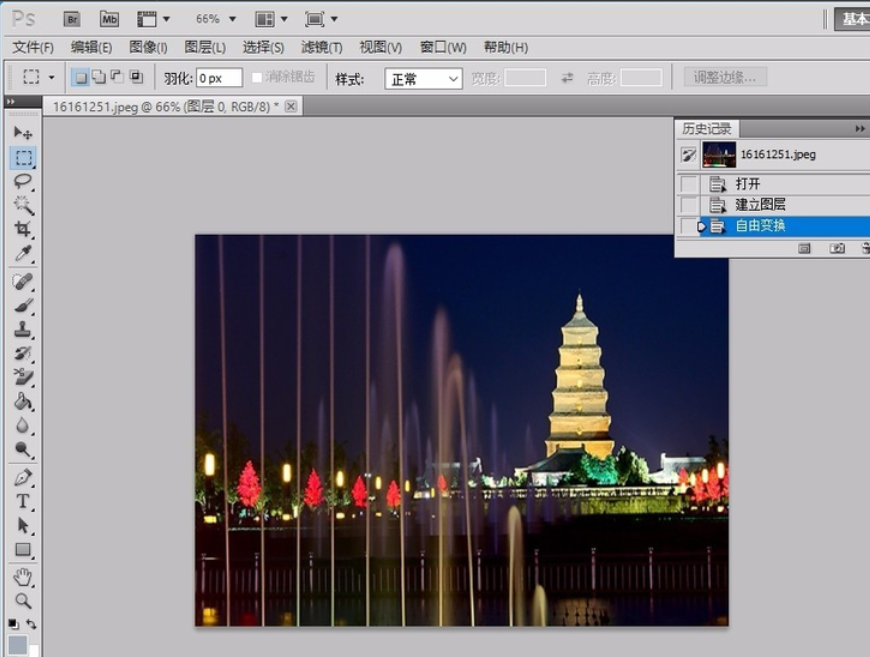870x657 pixels.
Task: Close the 16161251.jpeg document tab
Action: pyautogui.click(x=291, y=106)
